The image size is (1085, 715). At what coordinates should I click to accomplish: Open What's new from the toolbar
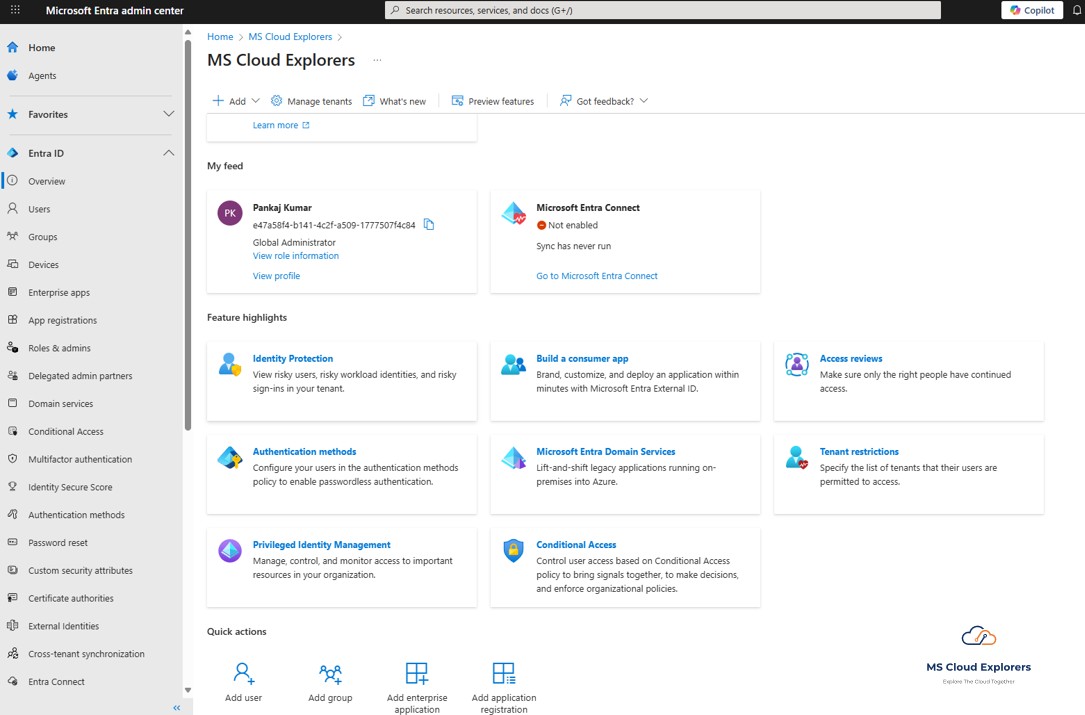click(395, 100)
